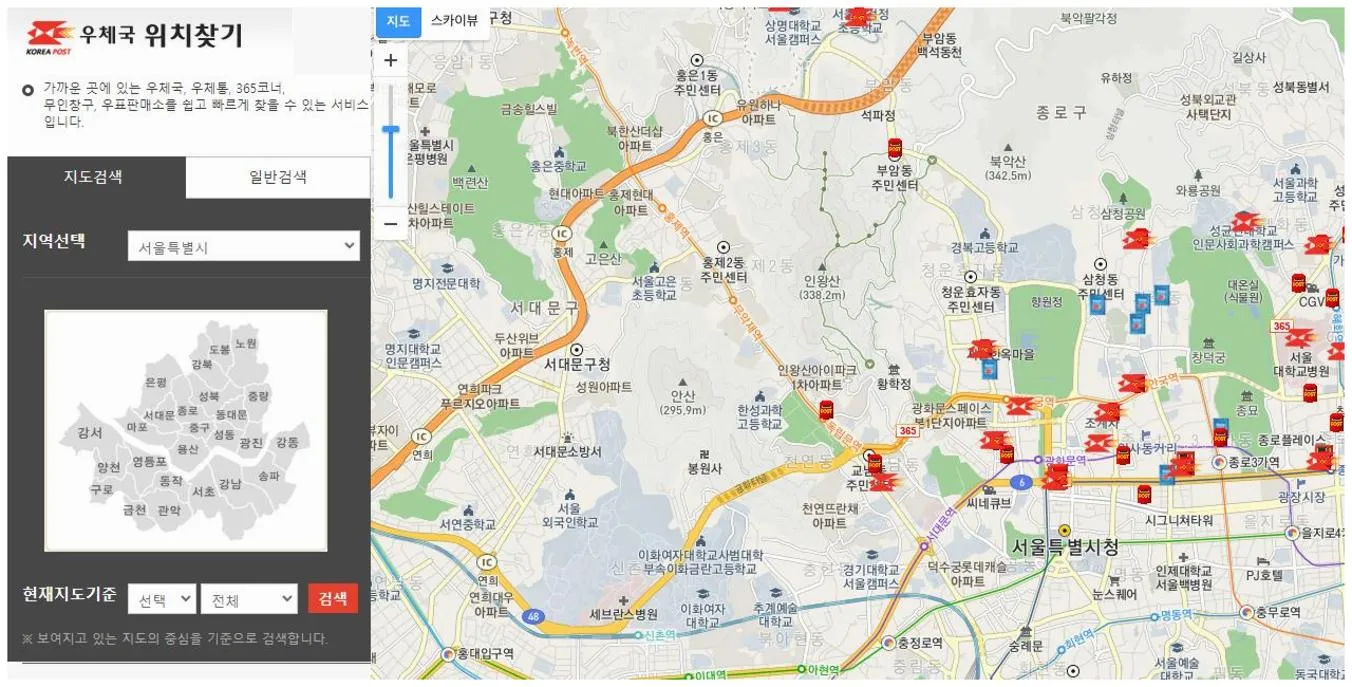Select post office marker above 성균관대학교 label
Viewport: 1352px width, 687px height.
[x=1246, y=221]
